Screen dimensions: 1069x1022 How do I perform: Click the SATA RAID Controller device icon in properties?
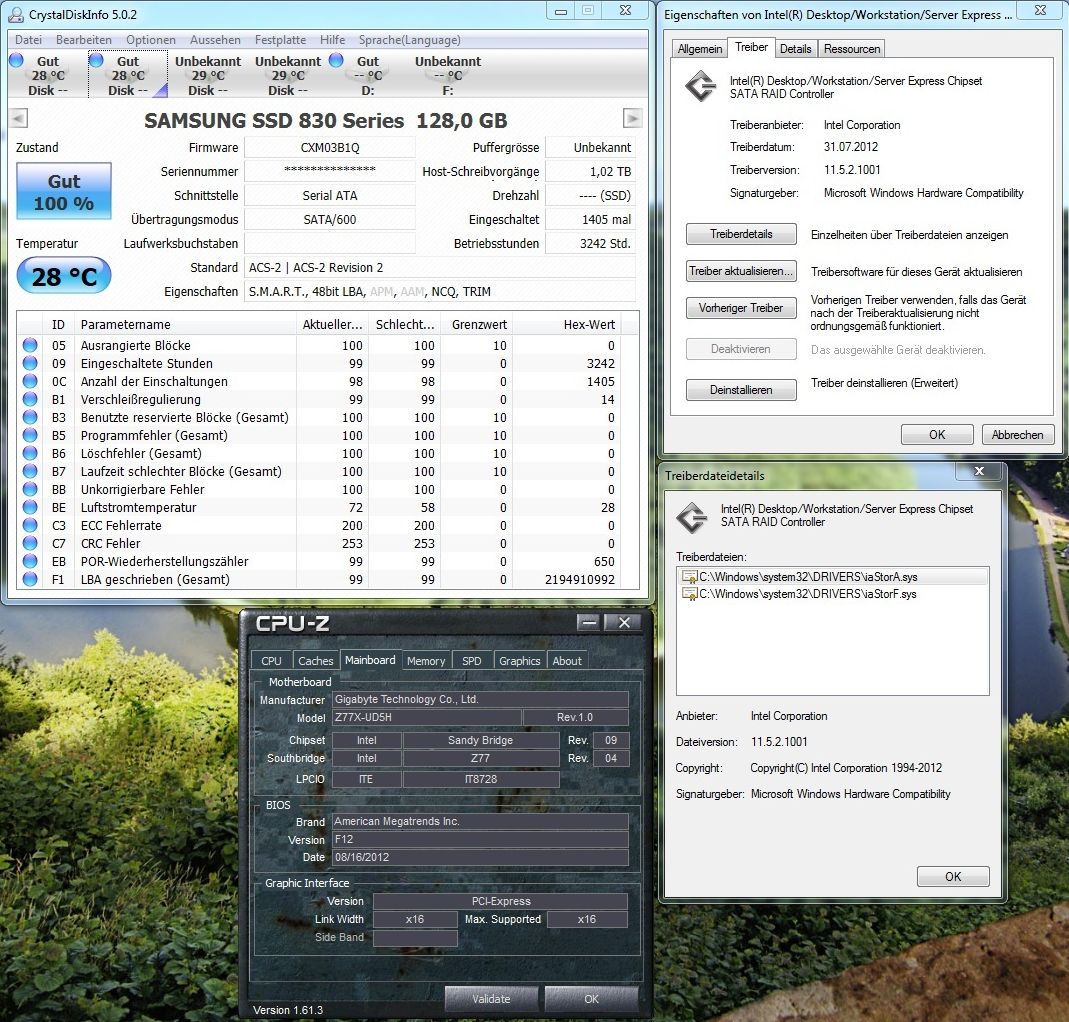[701, 87]
